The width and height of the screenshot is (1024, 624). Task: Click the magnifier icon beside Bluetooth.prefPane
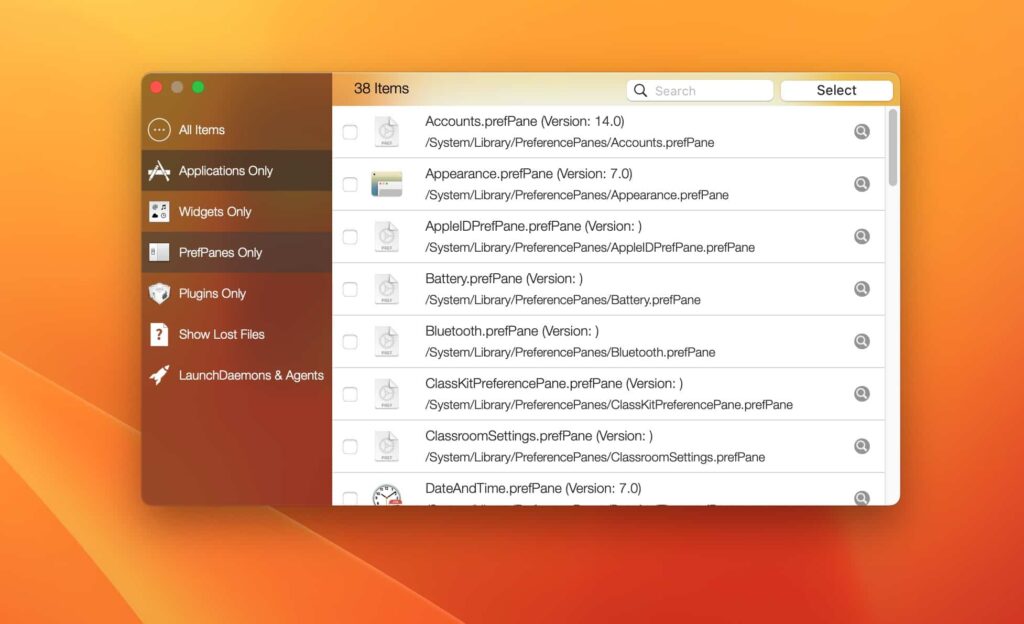tap(862, 341)
